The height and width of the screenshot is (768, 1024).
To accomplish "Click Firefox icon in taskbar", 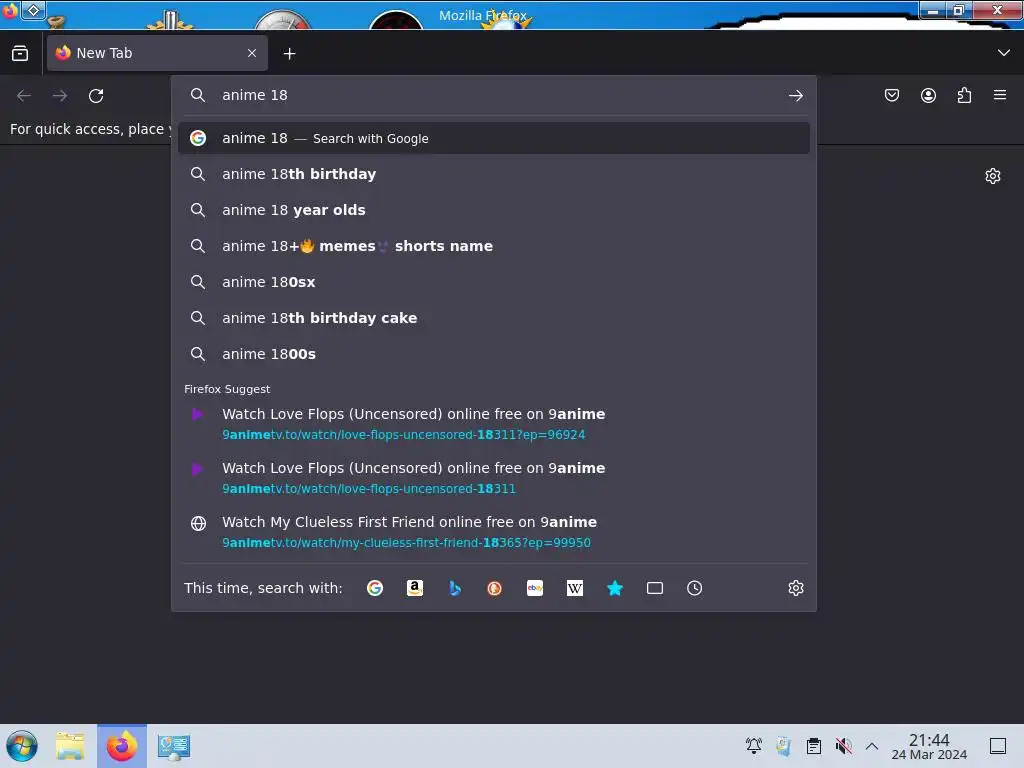I will click(122, 746).
